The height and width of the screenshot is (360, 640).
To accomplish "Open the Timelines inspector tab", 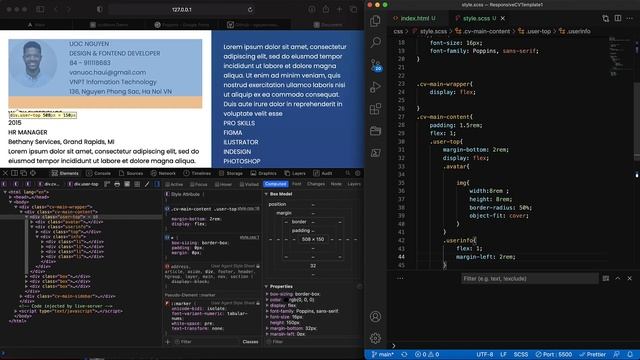I will coord(197,173).
